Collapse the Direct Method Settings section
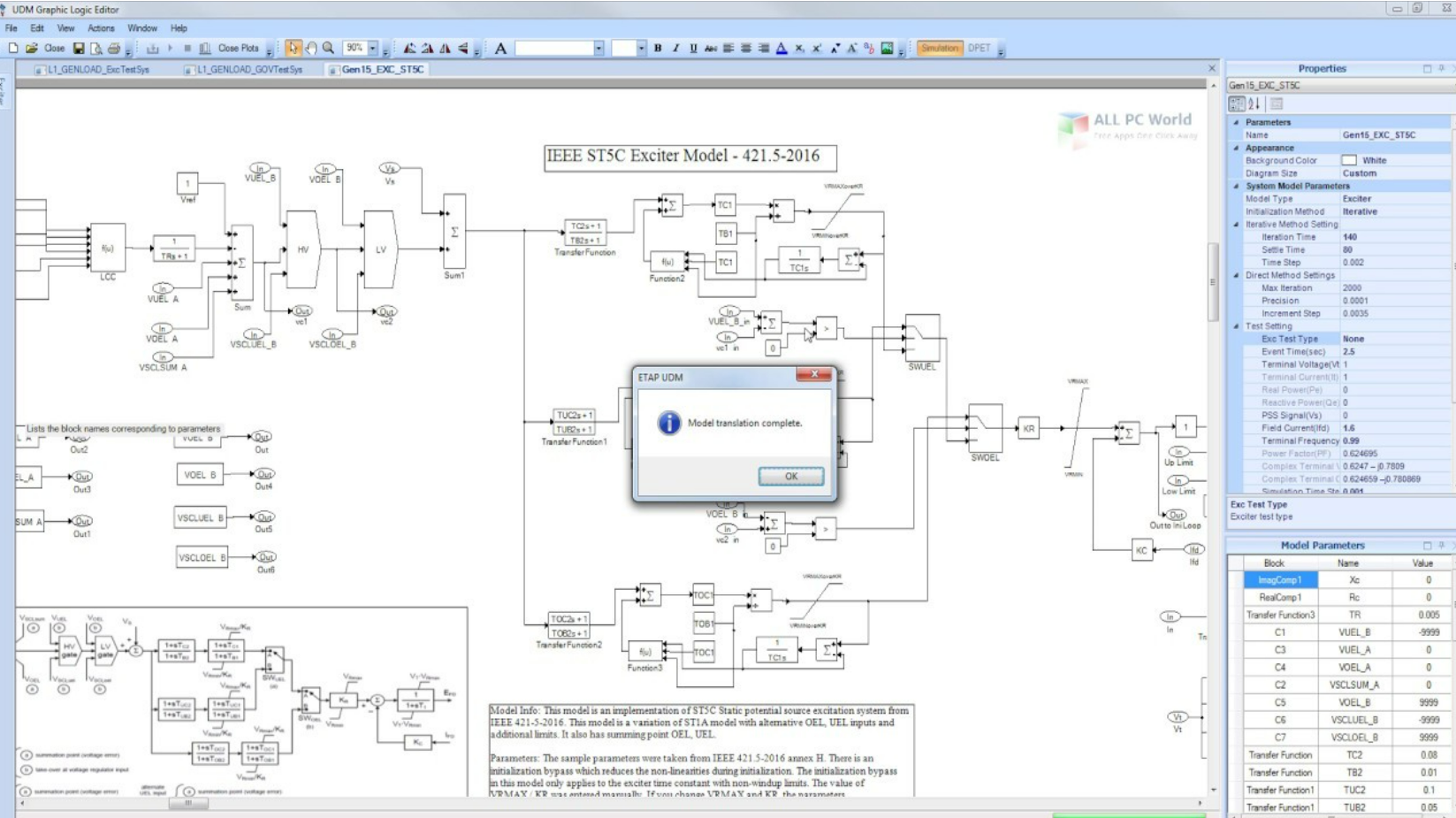The image size is (1456, 818). click(1236, 275)
